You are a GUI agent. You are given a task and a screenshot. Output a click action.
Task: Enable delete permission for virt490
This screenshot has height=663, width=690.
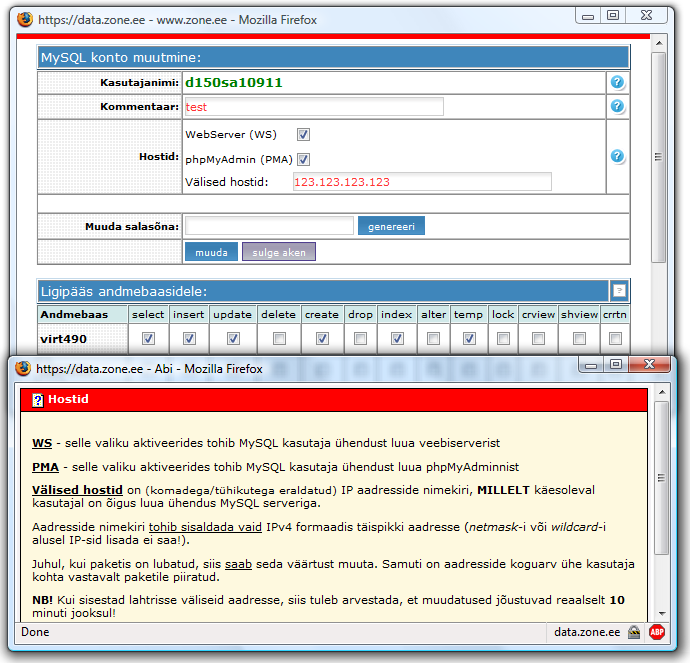pos(279,338)
